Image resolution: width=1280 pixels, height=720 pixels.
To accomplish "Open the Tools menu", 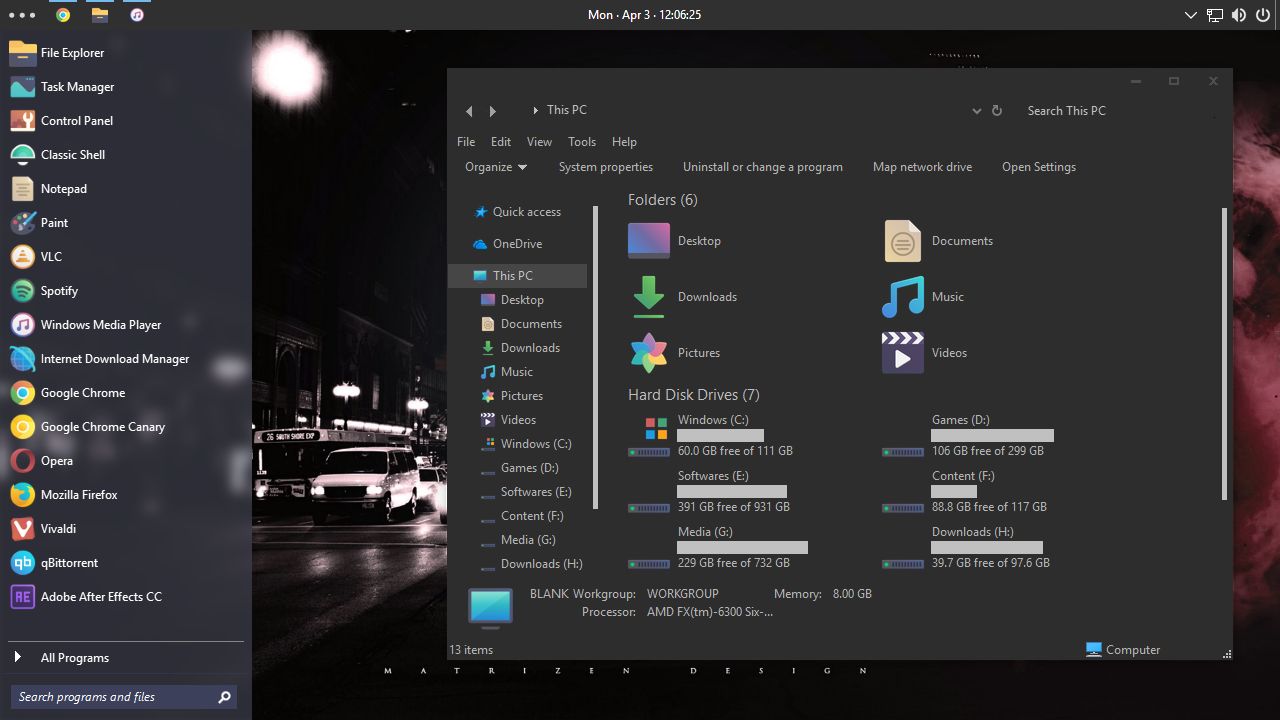I will (581, 141).
